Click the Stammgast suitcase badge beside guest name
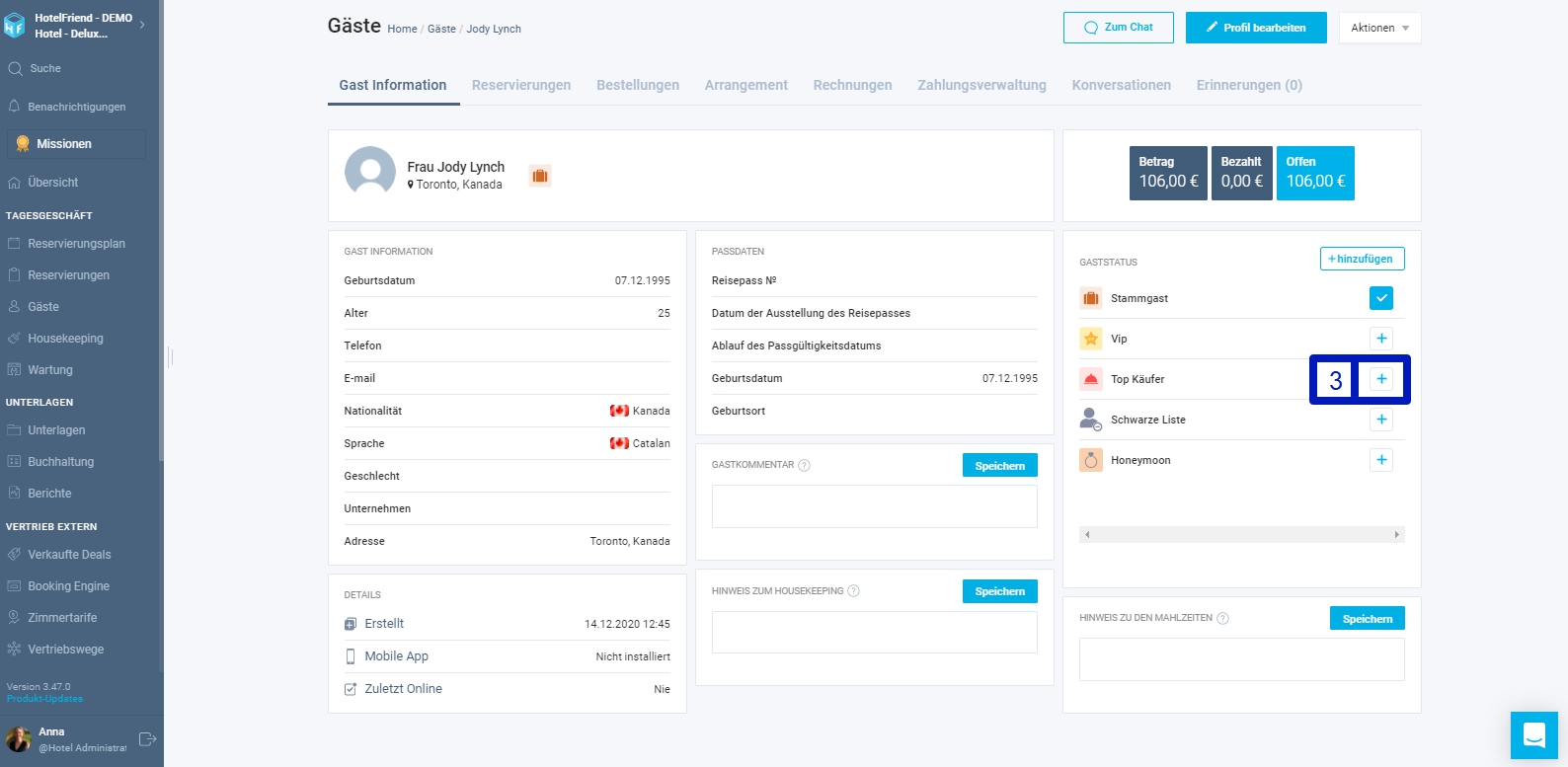This screenshot has height=767, width=1568. coord(539,176)
